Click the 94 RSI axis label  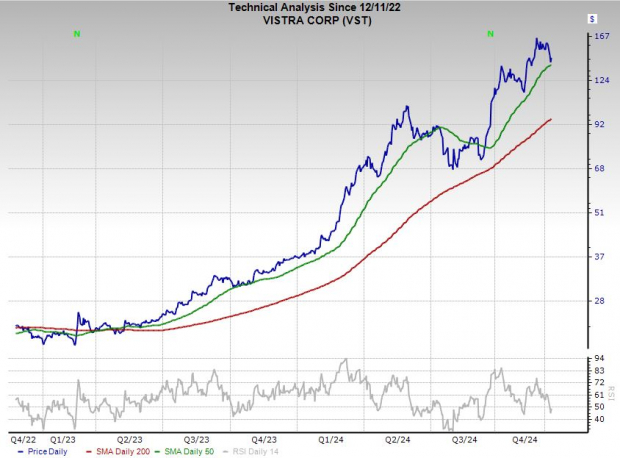pos(599,357)
